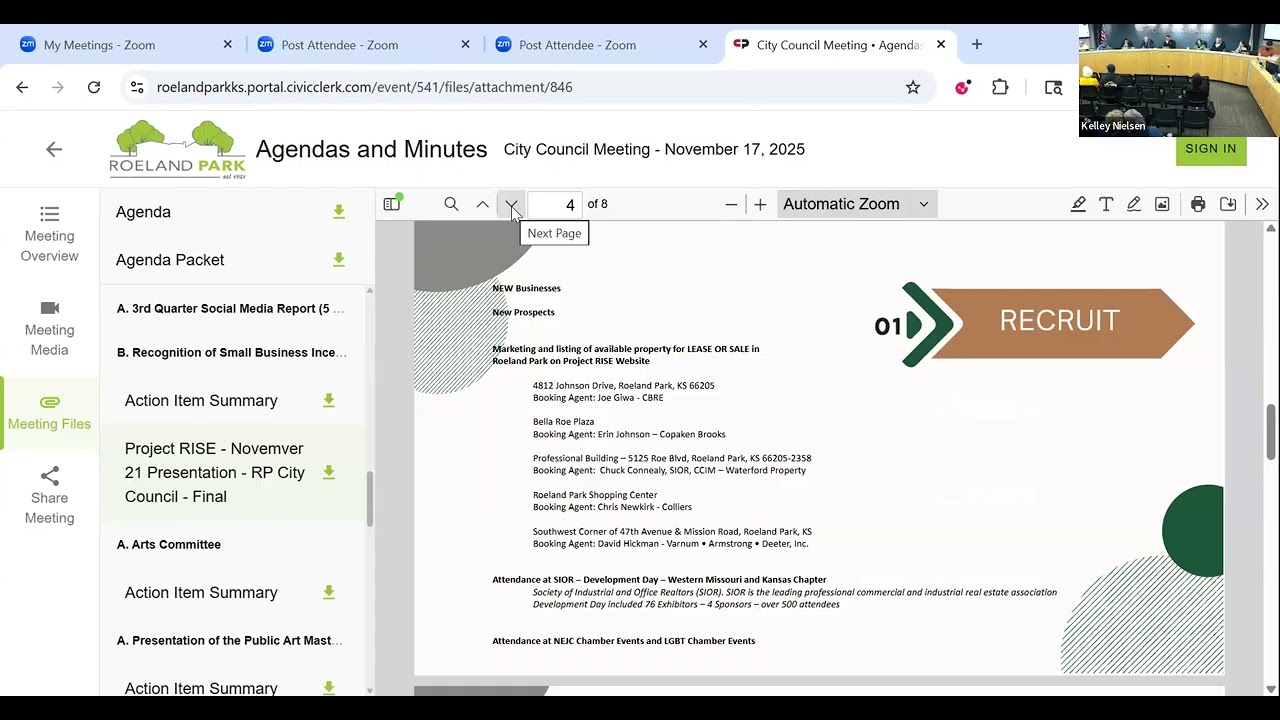Open the Automatic Zoom dropdown
The height and width of the screenshot is (720, 1280).
coord(856,204)
